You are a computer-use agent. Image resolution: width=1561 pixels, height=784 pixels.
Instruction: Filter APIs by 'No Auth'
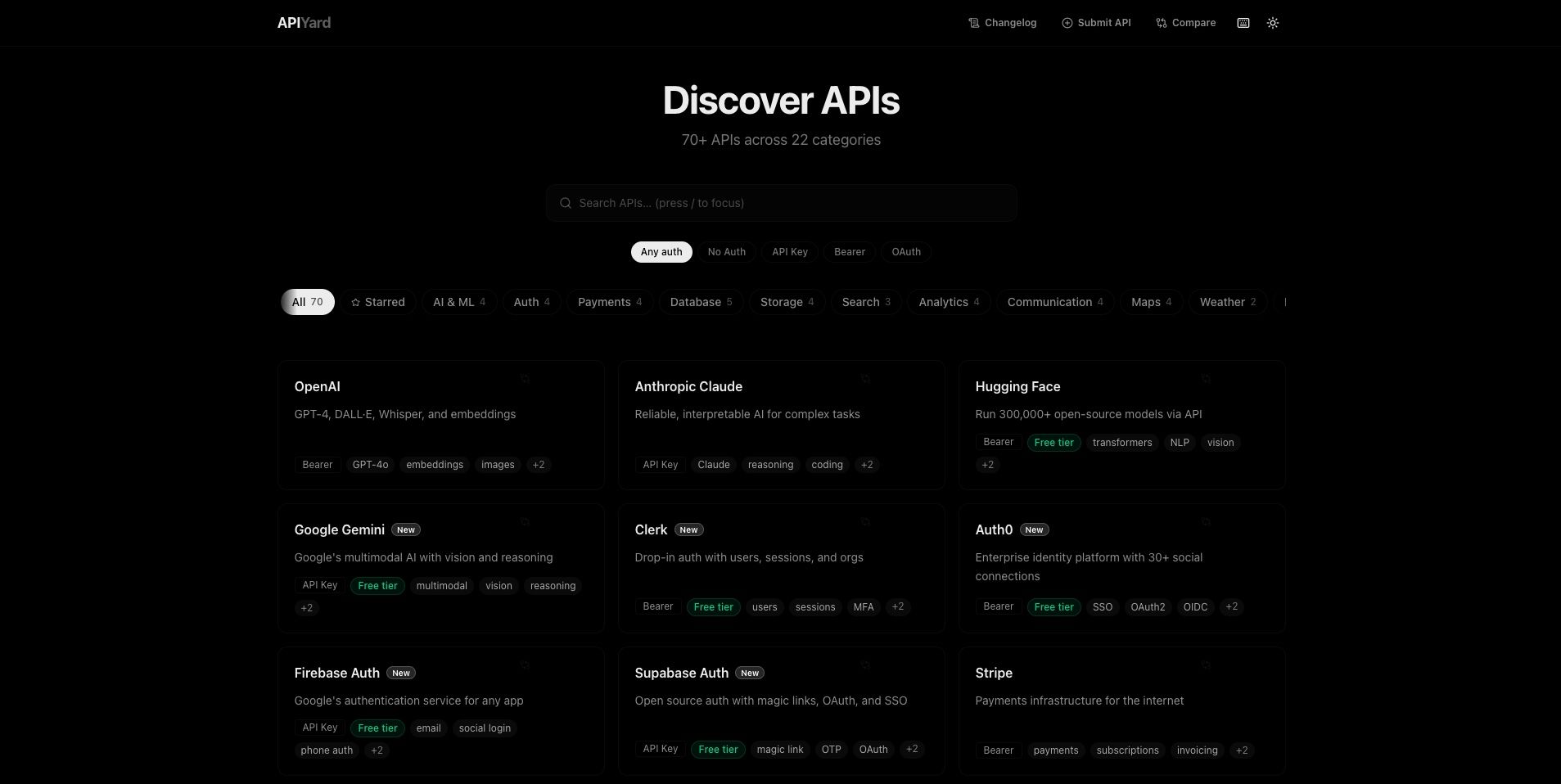(727, 252)
